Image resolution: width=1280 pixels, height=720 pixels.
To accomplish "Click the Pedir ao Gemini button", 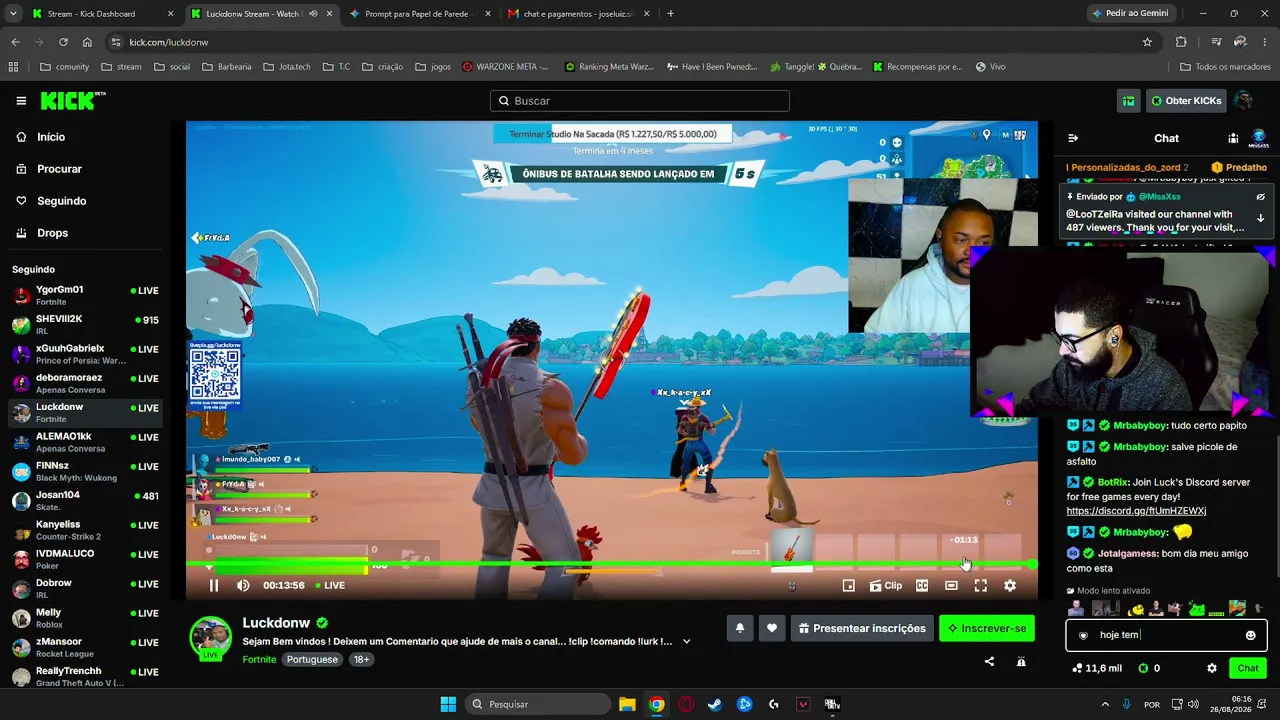I will 1130,14.
